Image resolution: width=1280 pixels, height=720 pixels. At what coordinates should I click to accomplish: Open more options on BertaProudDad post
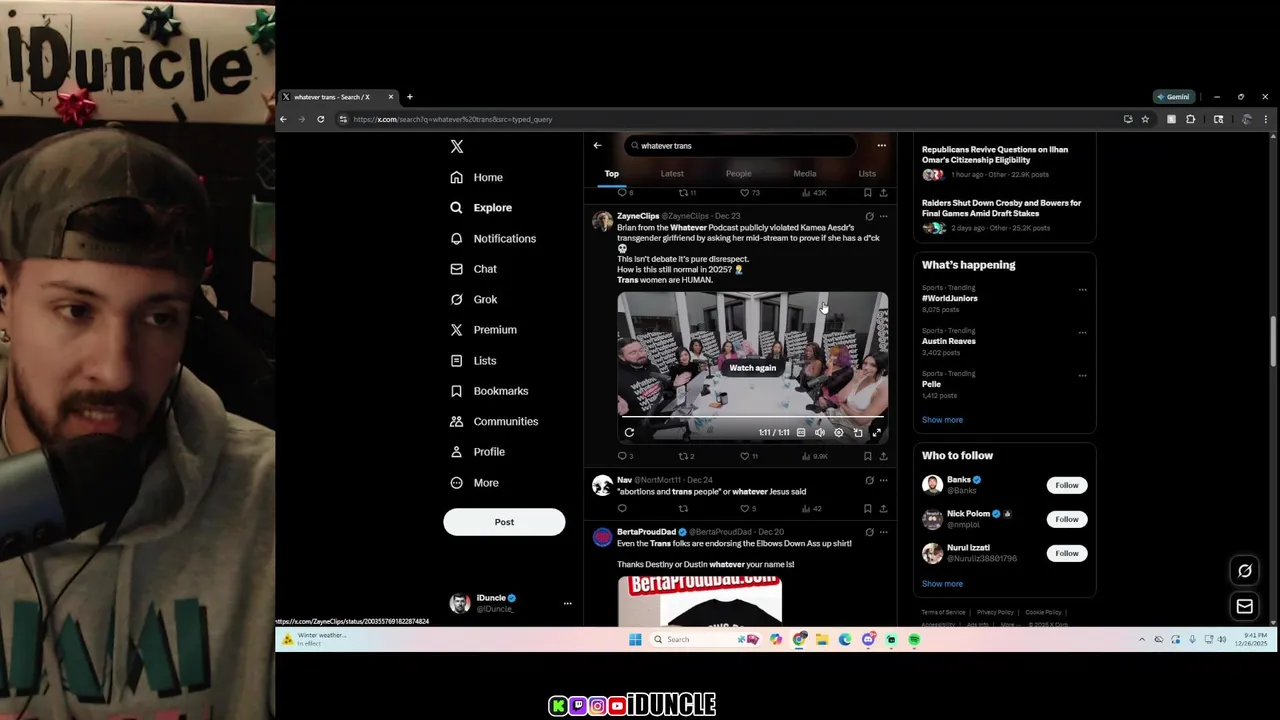(x=883, y=532)
